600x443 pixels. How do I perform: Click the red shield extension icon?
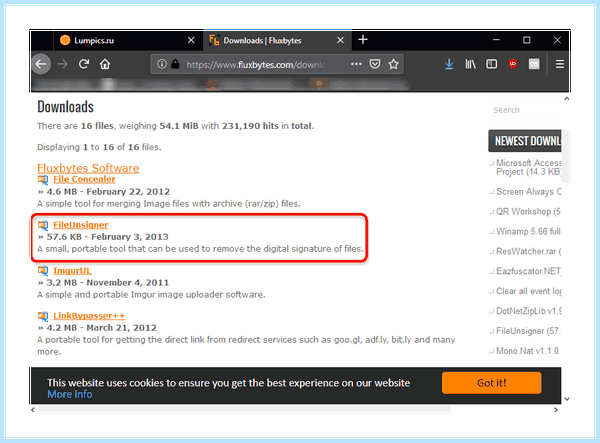pos(513,64)
